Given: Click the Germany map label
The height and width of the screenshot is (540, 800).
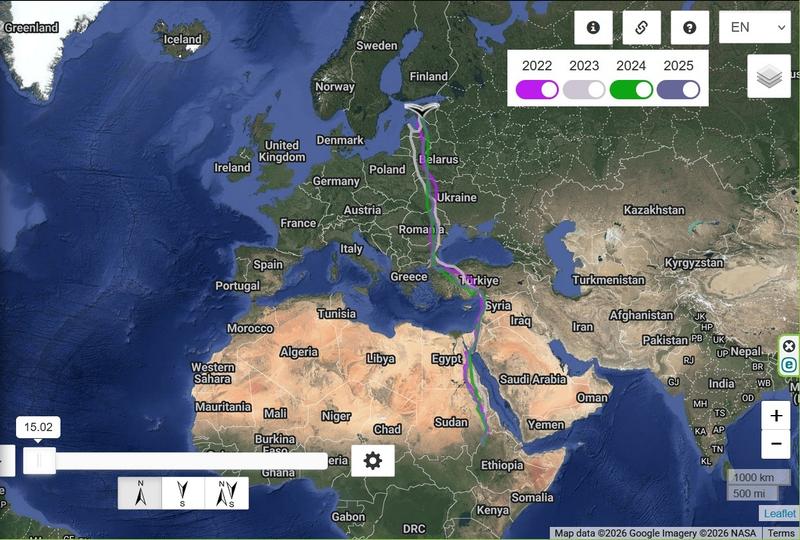Looking at the screenshot, I should pos(336,181).
